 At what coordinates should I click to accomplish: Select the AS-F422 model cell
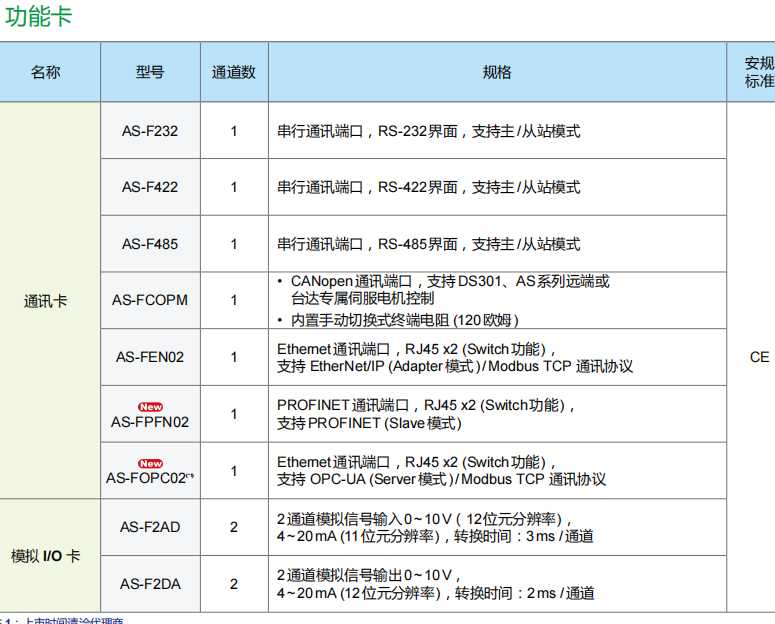coord(150,187)
